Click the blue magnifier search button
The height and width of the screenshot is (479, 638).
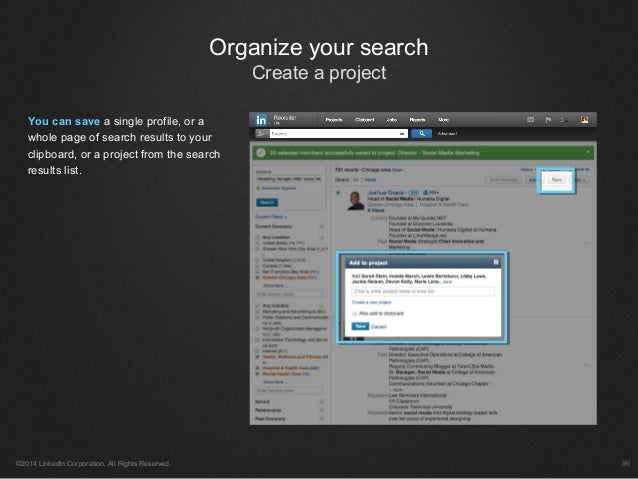click(x=422, y=133)
